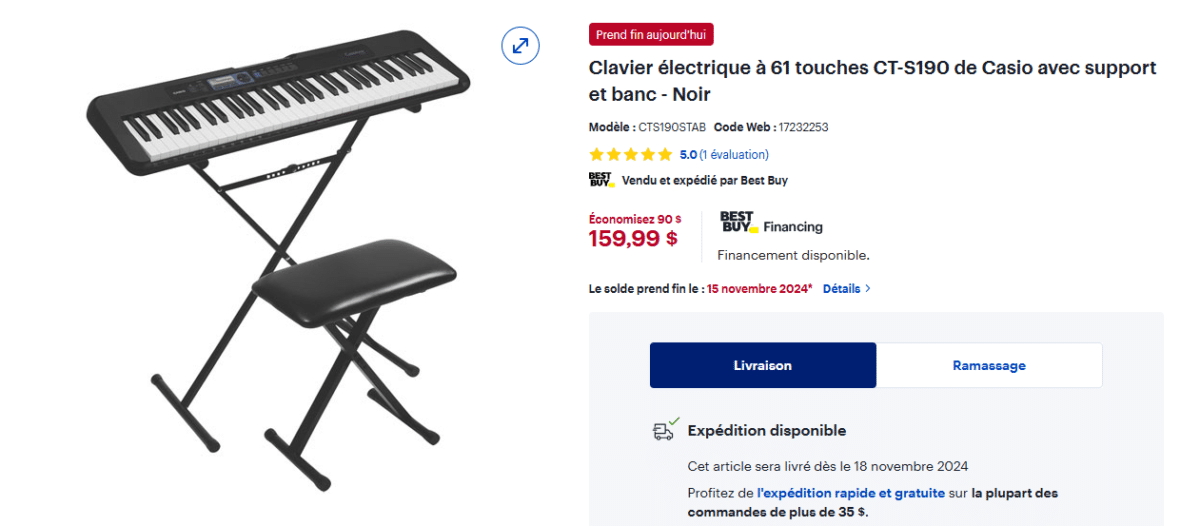The height and width of the screenshot is (526, 1200).
Task: Open the (1 évaluation) reviews link
Action: (734, 155)
